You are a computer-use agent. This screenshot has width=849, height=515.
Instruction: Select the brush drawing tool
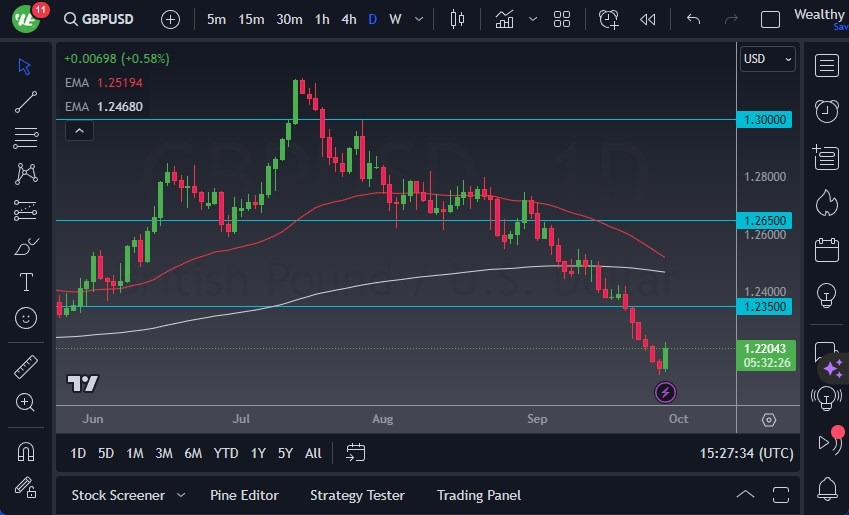(26, 246)
